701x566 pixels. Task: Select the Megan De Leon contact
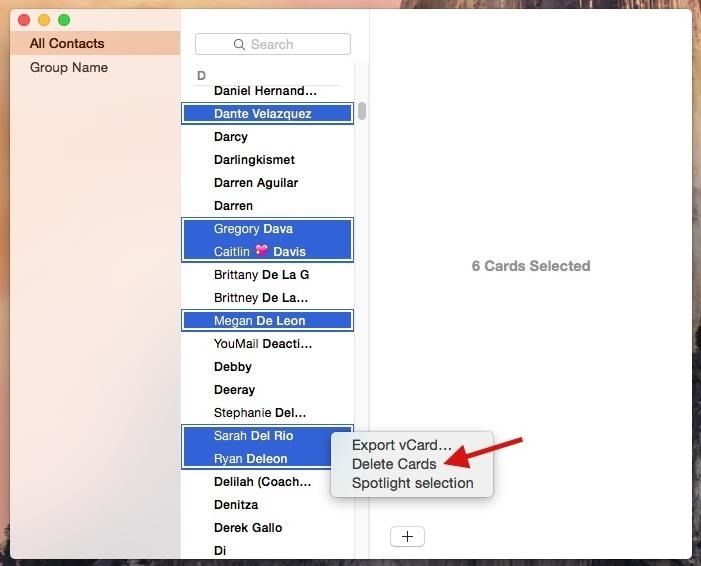pos(259,320)
